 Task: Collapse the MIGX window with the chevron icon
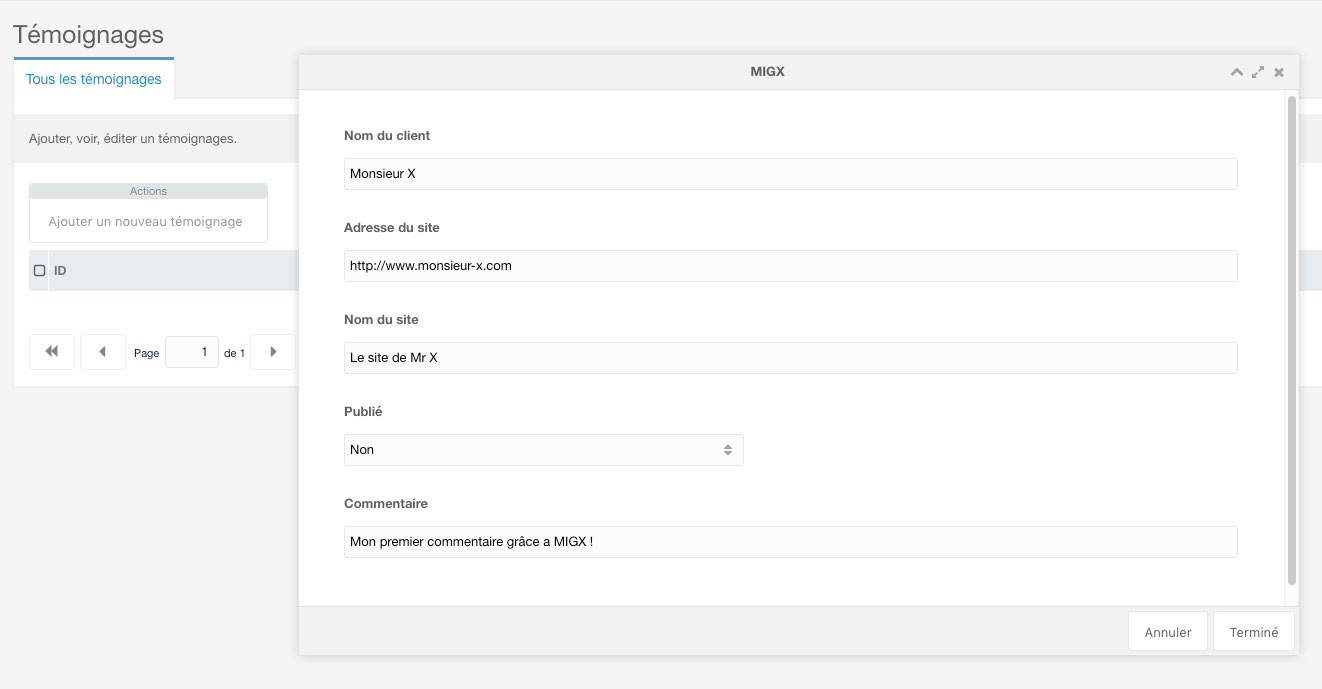1237,72
